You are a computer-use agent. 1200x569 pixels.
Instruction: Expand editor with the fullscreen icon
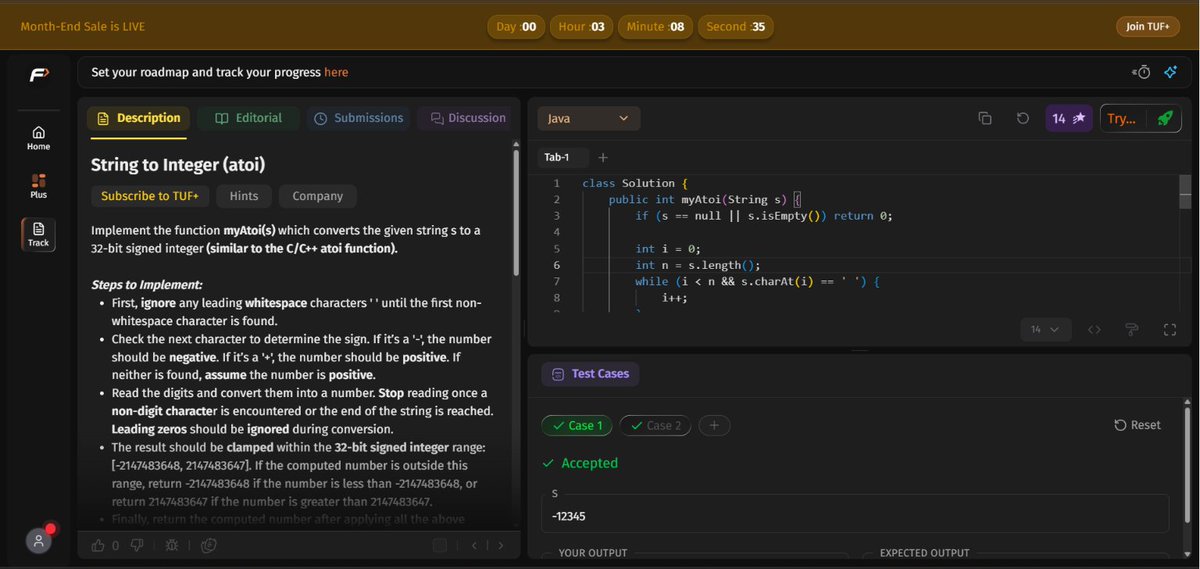tap(1170, 329)
